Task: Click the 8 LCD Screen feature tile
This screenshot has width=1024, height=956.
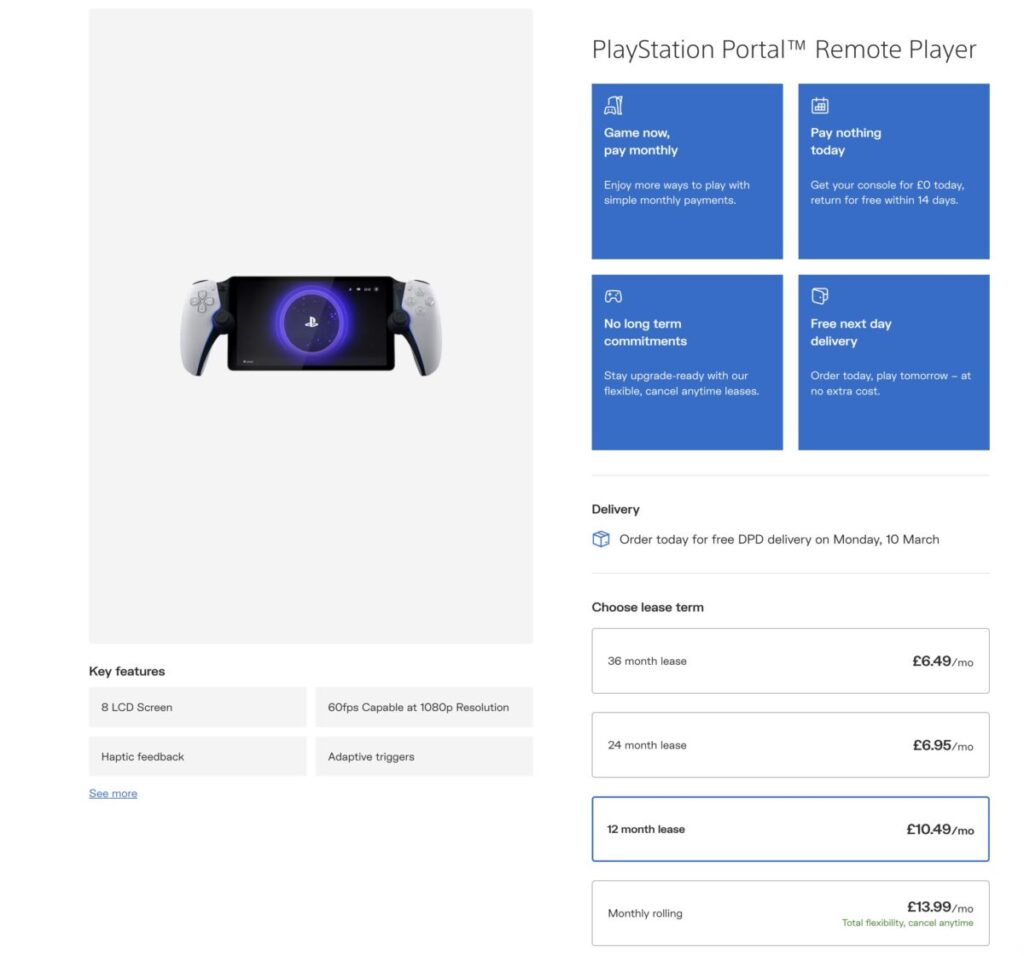Action: click(x=197, y=707)
